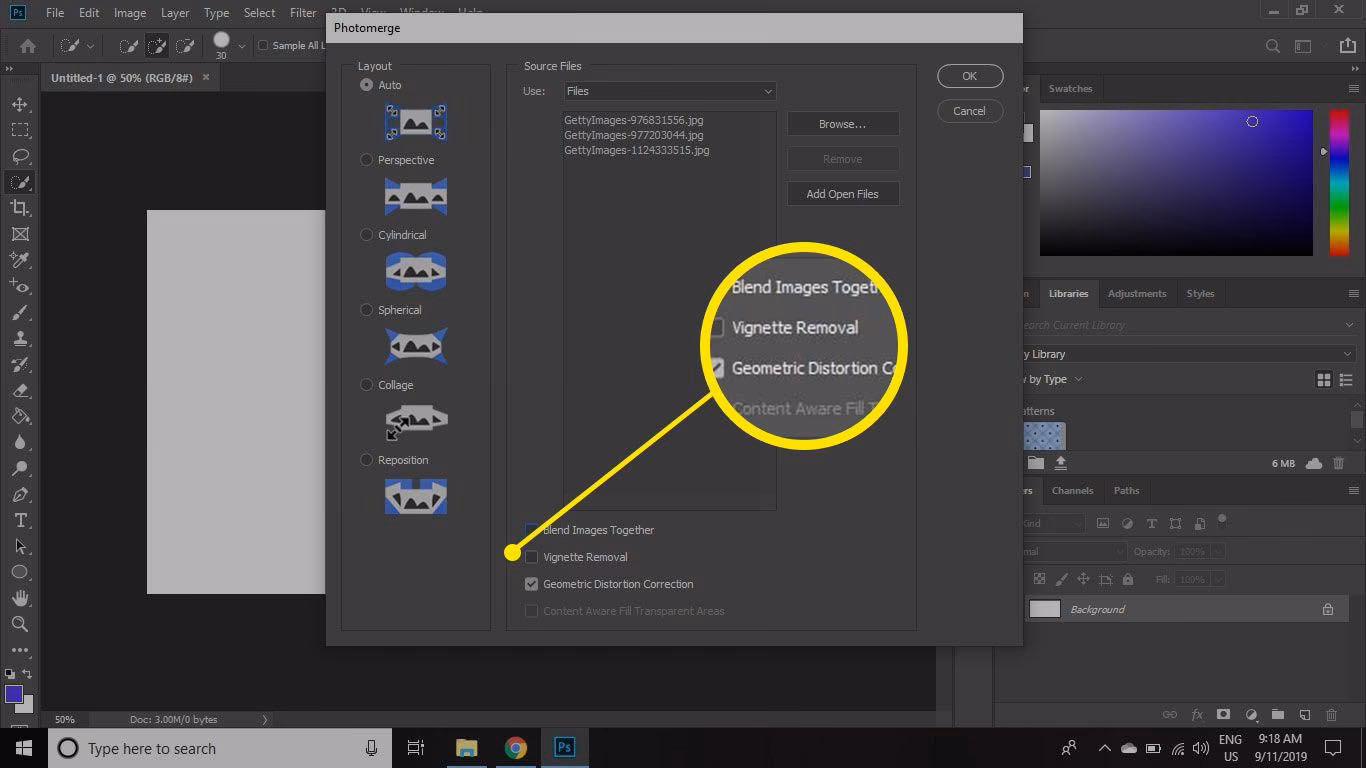This screenshot has height=768, width=1366.
Task: Switch to the Channels tab
Action: 1072,490
